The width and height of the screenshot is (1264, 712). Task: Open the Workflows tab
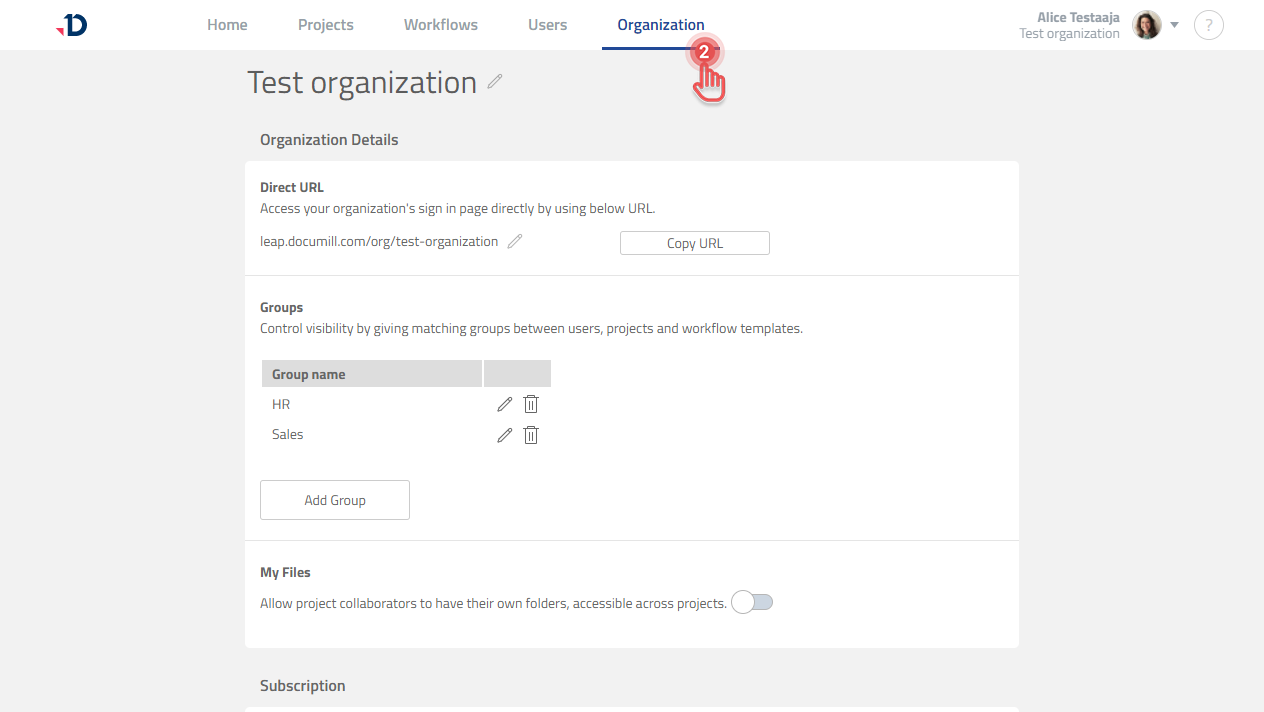440,24
